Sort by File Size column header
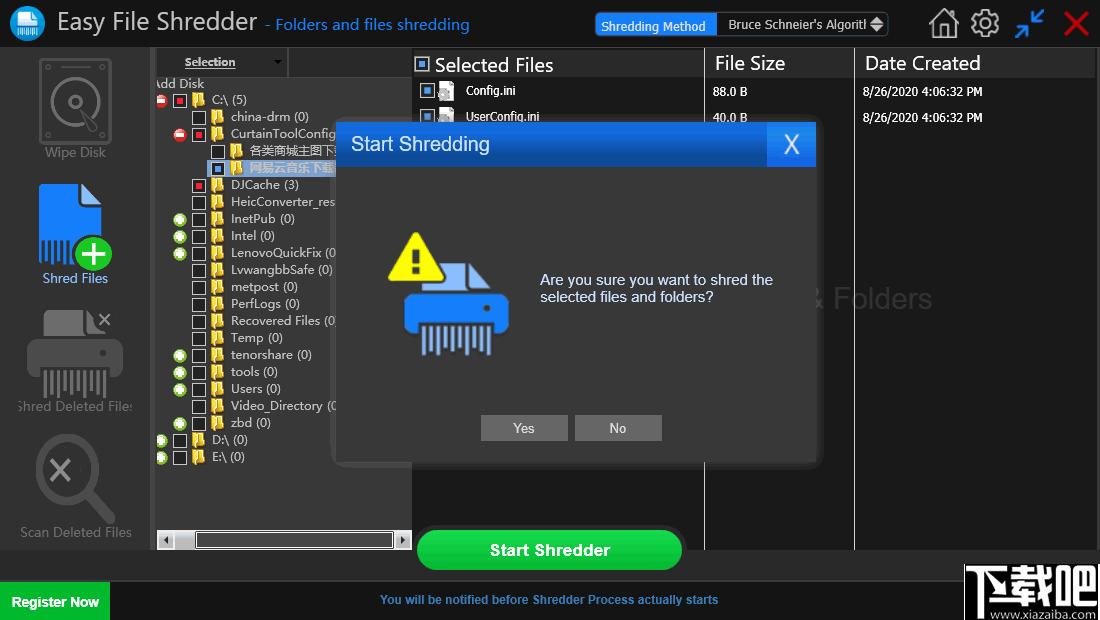Screen dimensions: 1100x620 pyautogui.click(x=750, y=63)
